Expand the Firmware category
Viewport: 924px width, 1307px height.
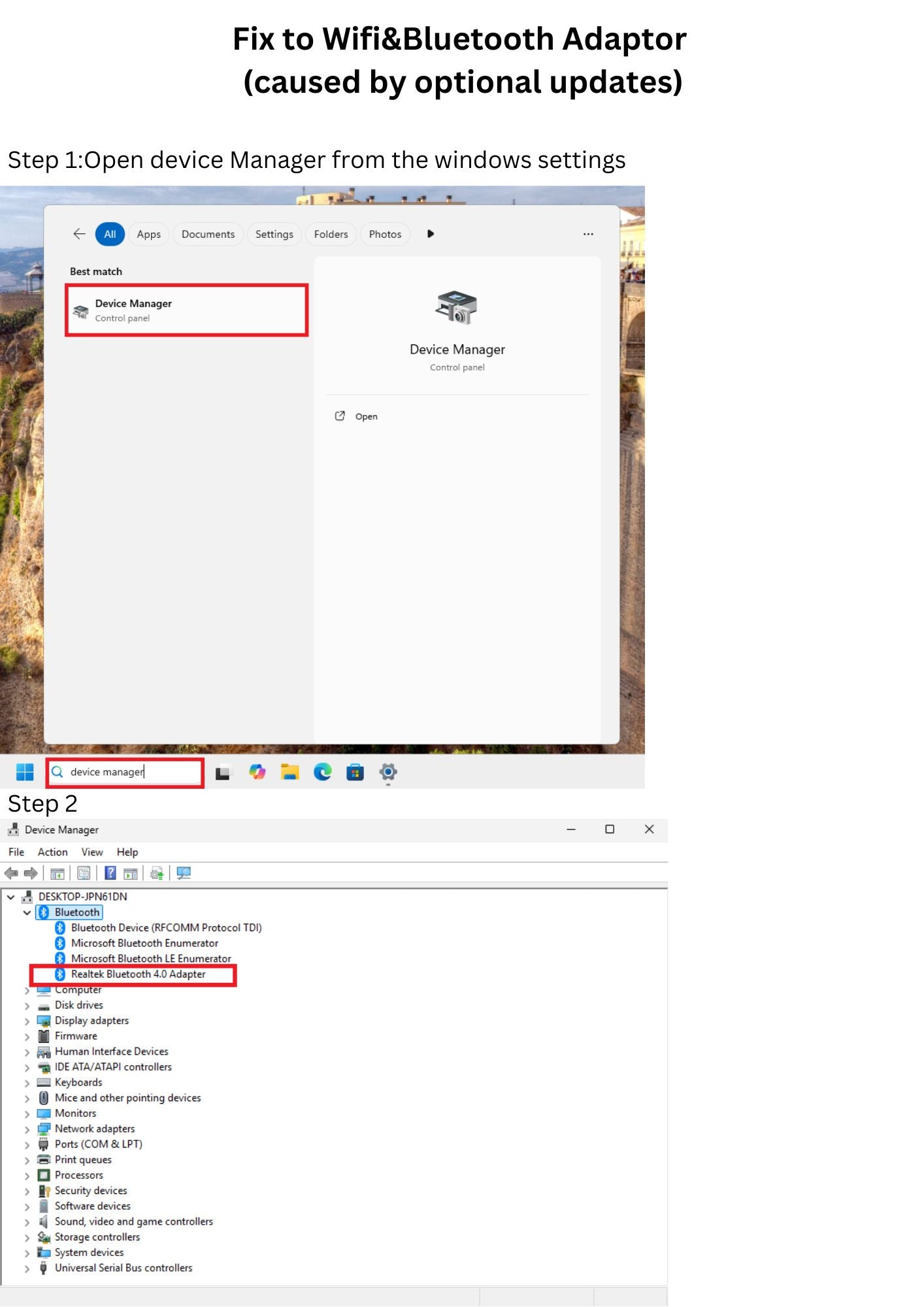click(x=27, y=1036)
